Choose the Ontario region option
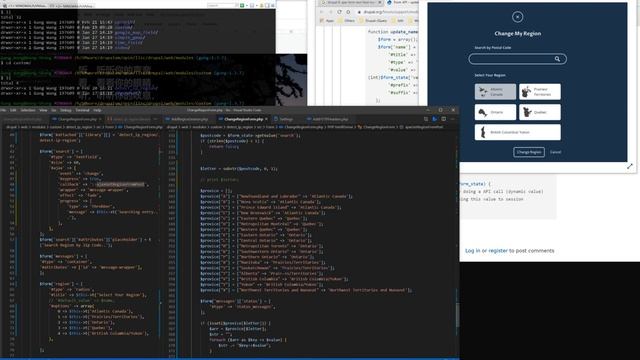 point(495,112)
